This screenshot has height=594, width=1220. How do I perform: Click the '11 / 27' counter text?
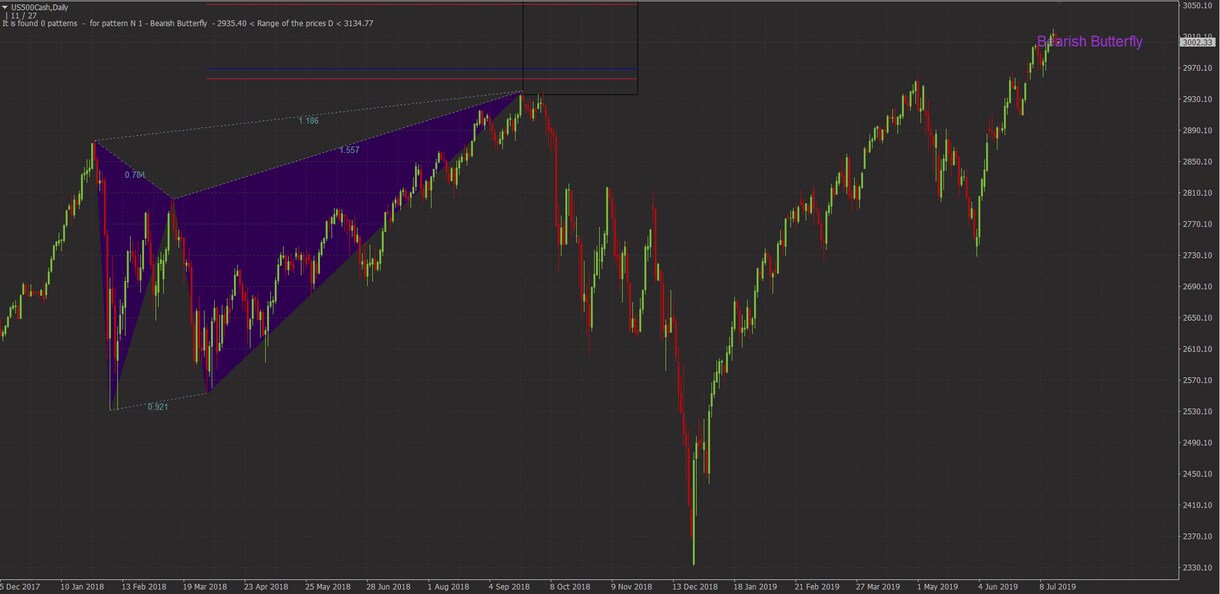click(x=24, y=15)
